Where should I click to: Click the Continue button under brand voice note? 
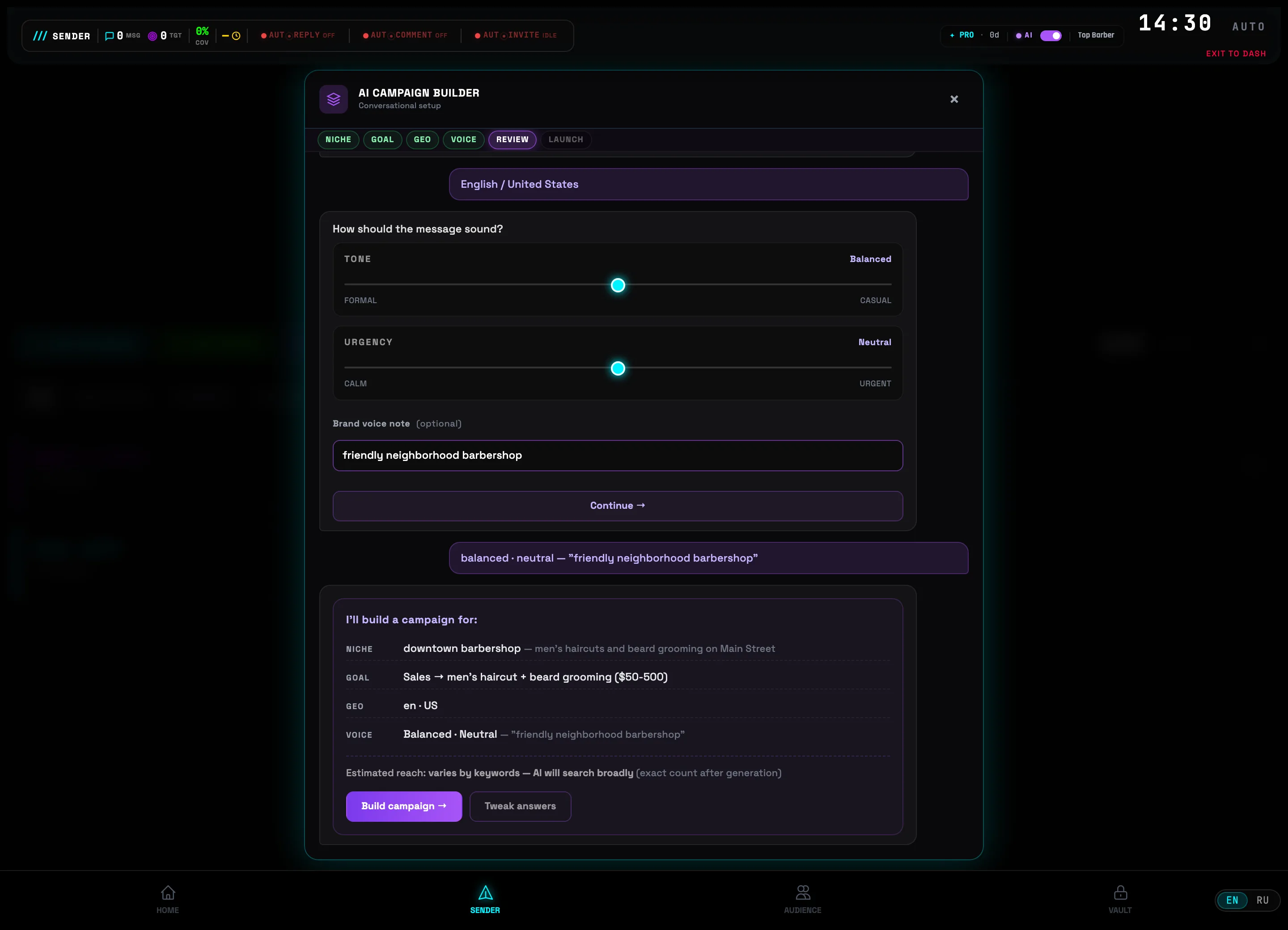point(617,505)
